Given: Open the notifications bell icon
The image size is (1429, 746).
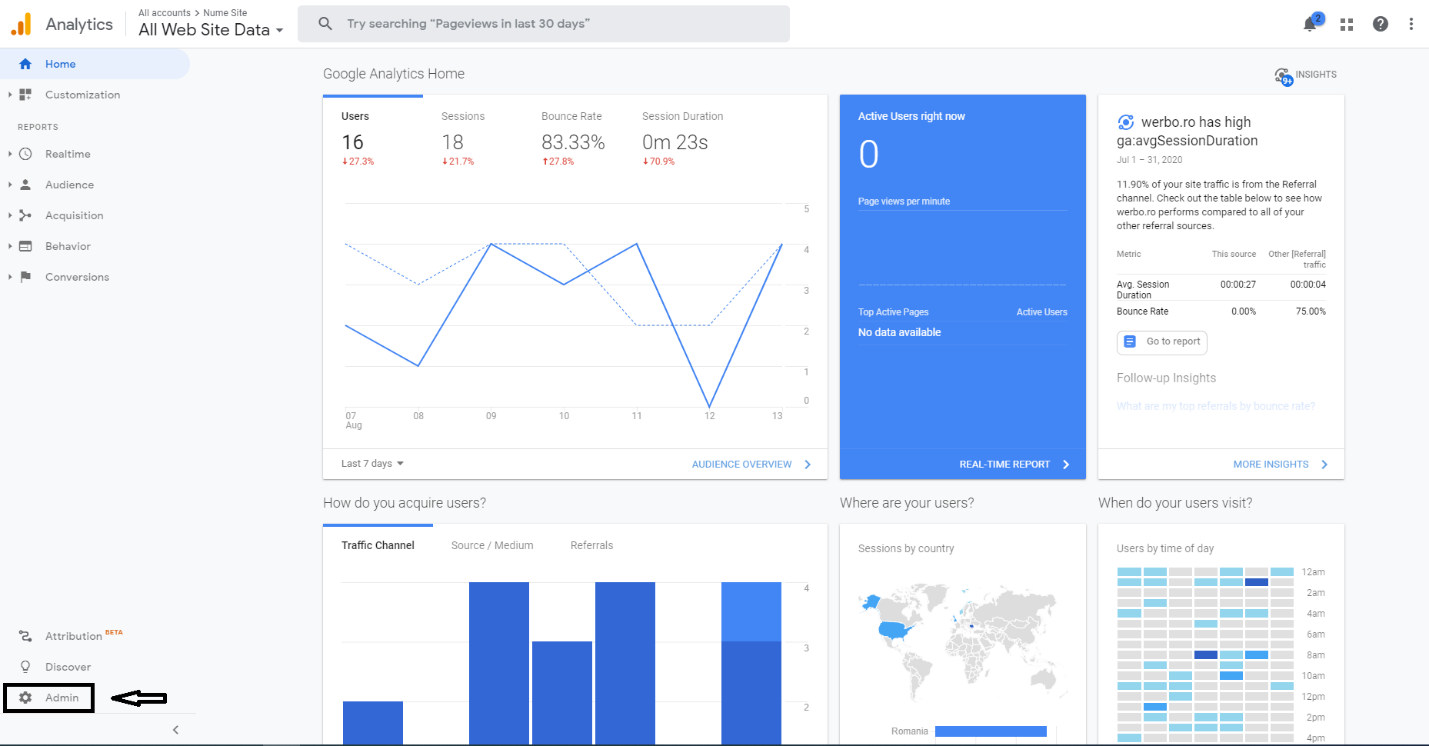Looking at the screenshot, I should (1311, 24).
